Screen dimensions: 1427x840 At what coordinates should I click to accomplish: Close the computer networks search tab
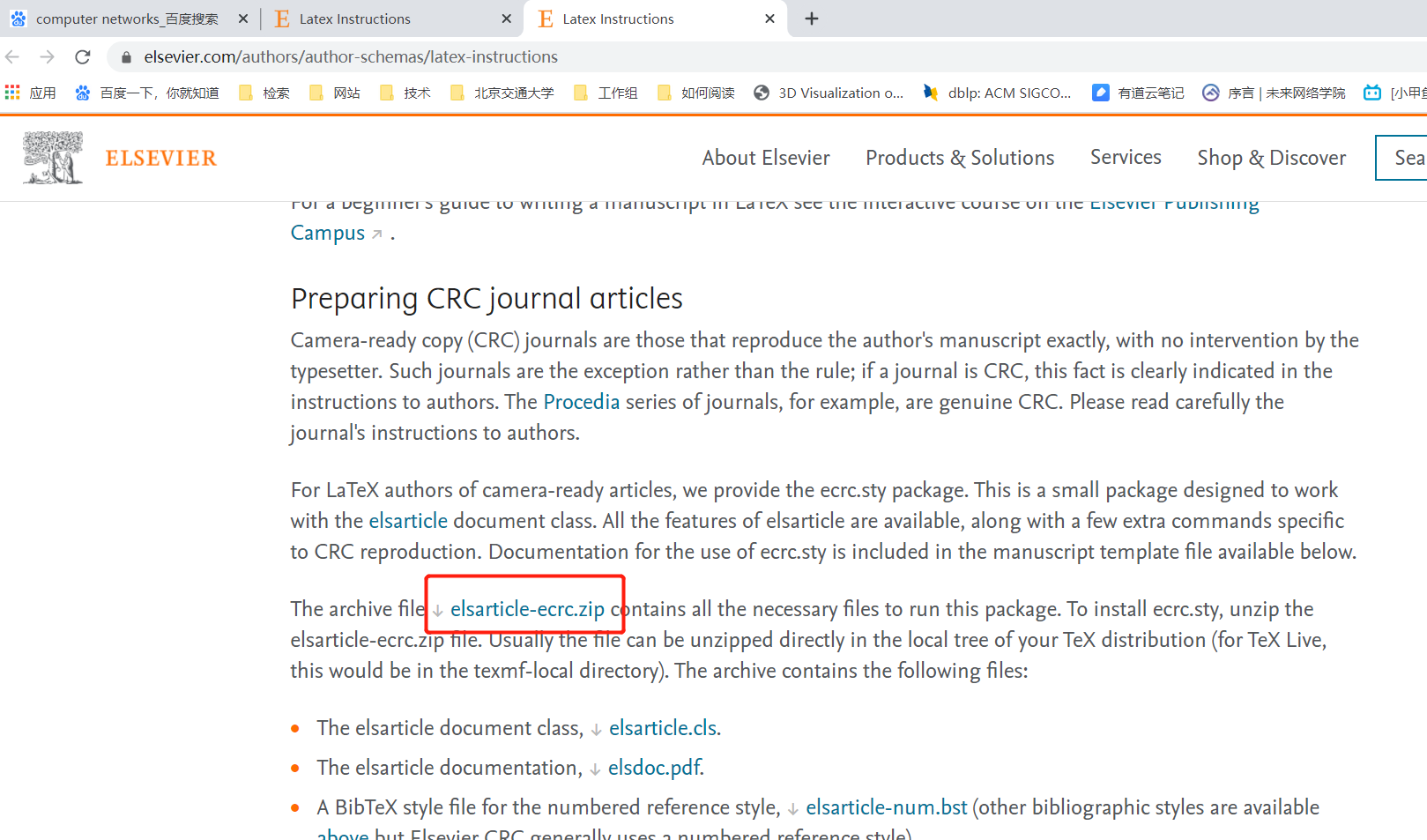point(243,19)
